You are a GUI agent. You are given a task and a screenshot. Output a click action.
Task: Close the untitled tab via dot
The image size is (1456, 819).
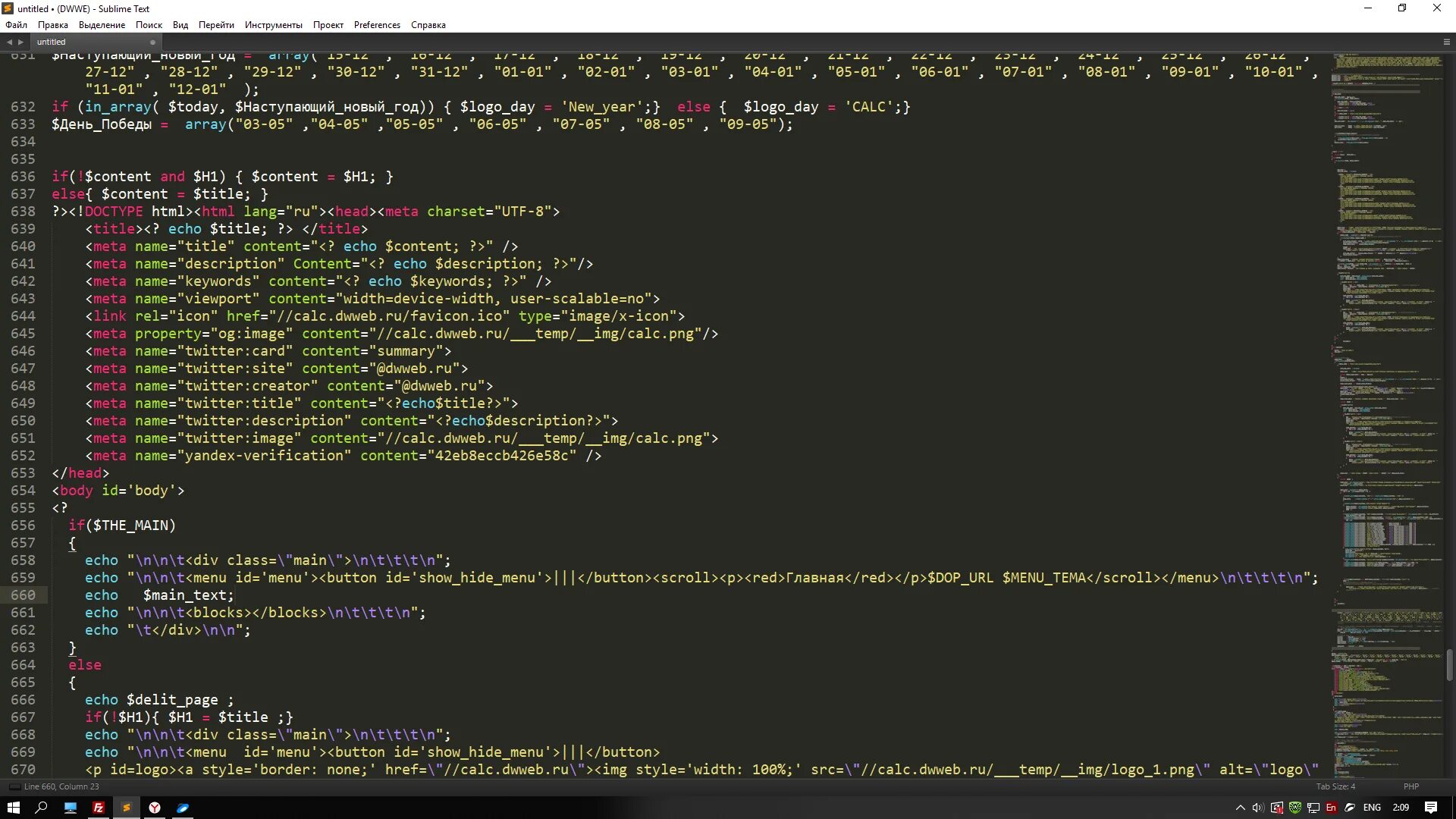(152, 42)
